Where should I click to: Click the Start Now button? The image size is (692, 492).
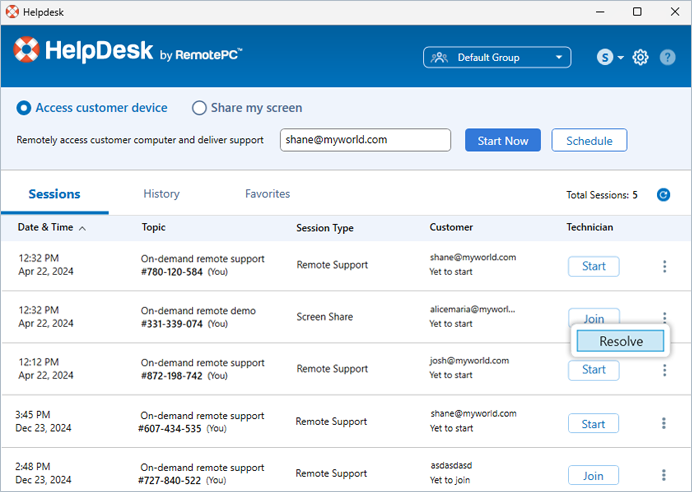pos(502,141)
